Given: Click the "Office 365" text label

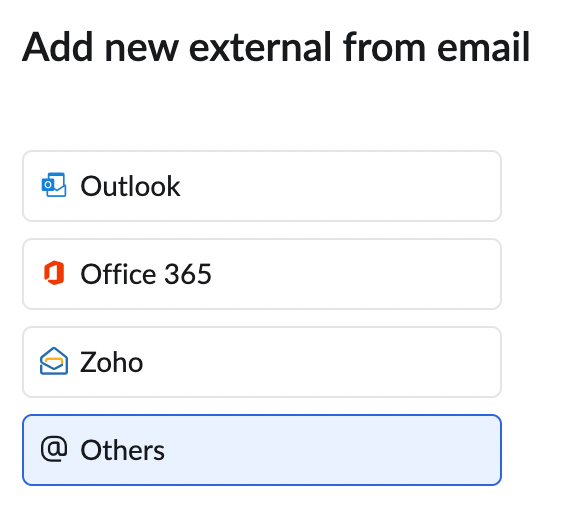Looking at the screenshot, I should point(146,274).
